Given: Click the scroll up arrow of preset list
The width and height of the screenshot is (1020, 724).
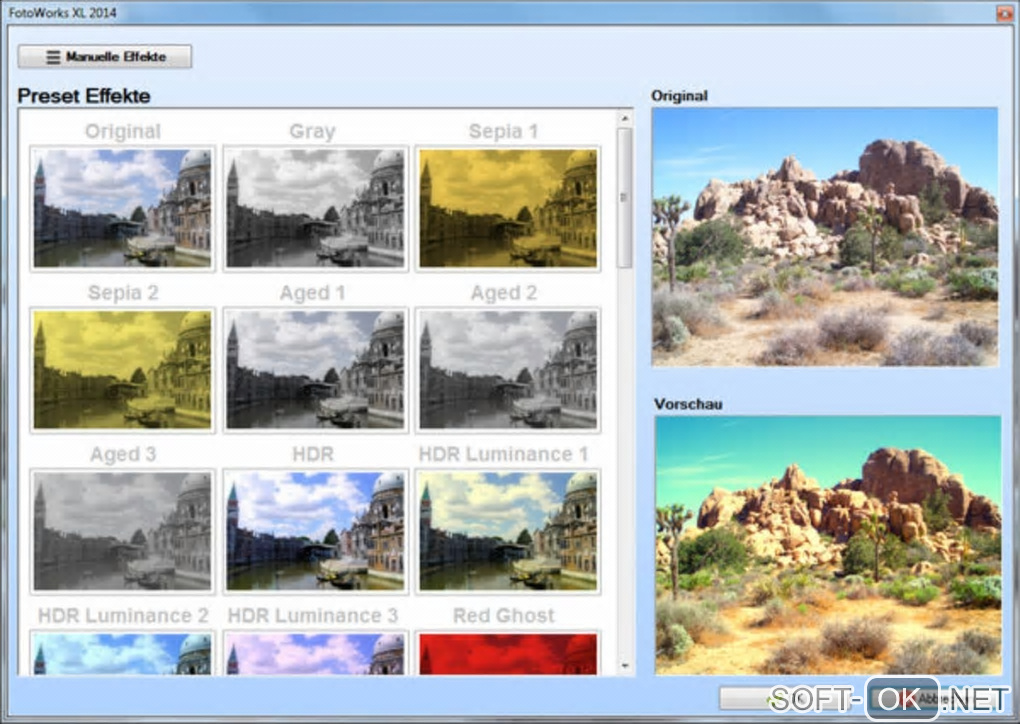Looking at the screenshot, I should [624, 118].
